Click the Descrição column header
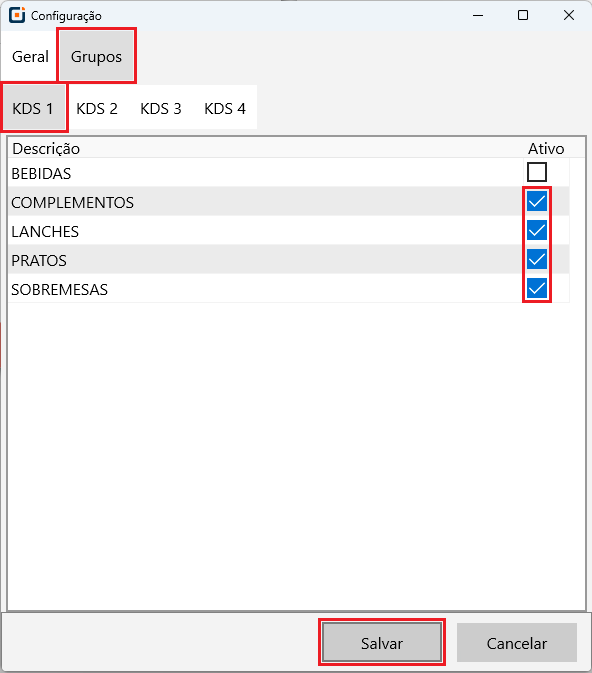 [46, 149]
